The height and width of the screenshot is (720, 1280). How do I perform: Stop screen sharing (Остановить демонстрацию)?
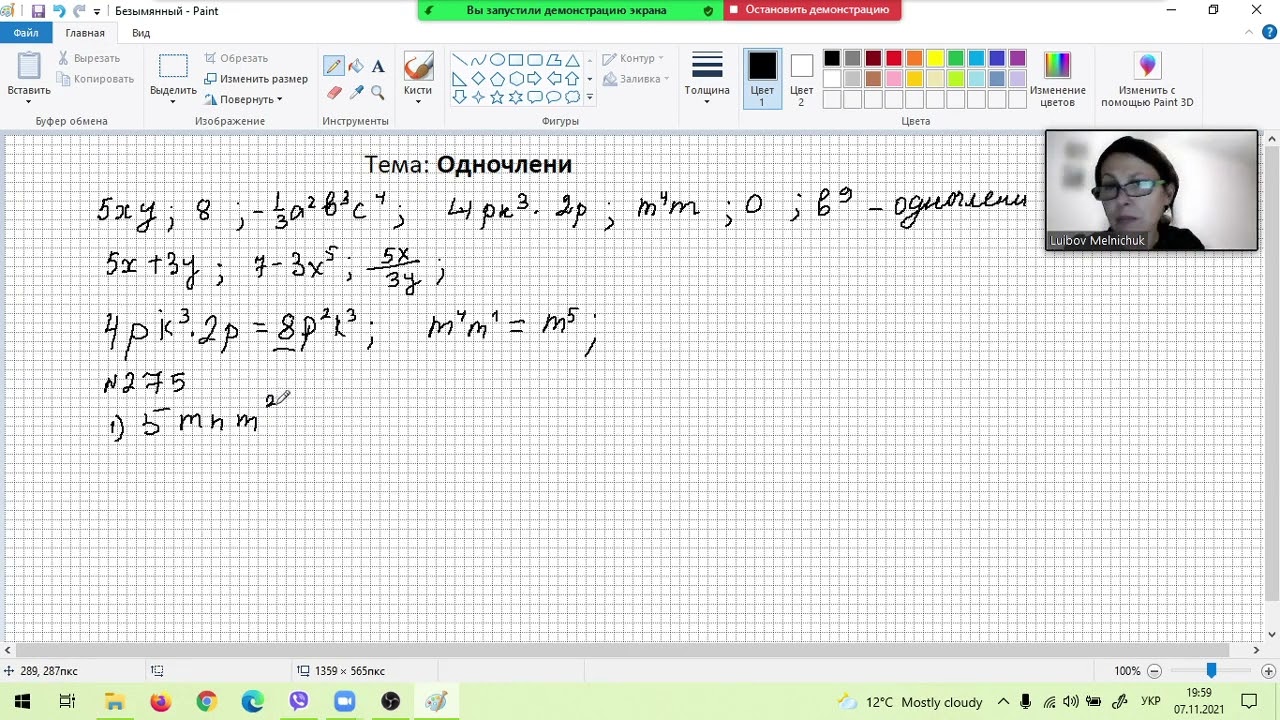coord(810,10)
